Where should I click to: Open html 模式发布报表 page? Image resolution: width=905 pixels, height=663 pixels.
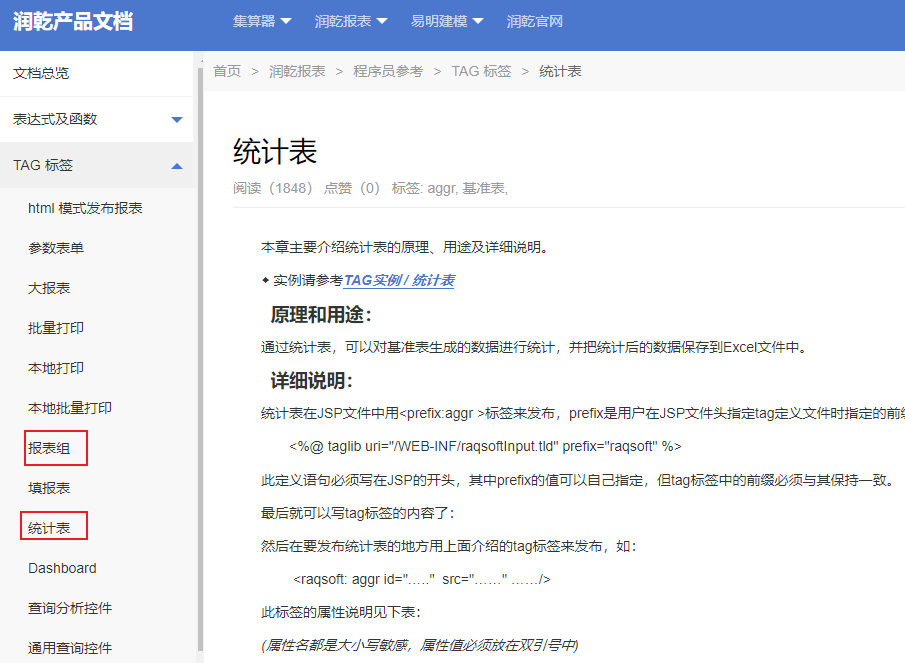click(x=85, y=208)
